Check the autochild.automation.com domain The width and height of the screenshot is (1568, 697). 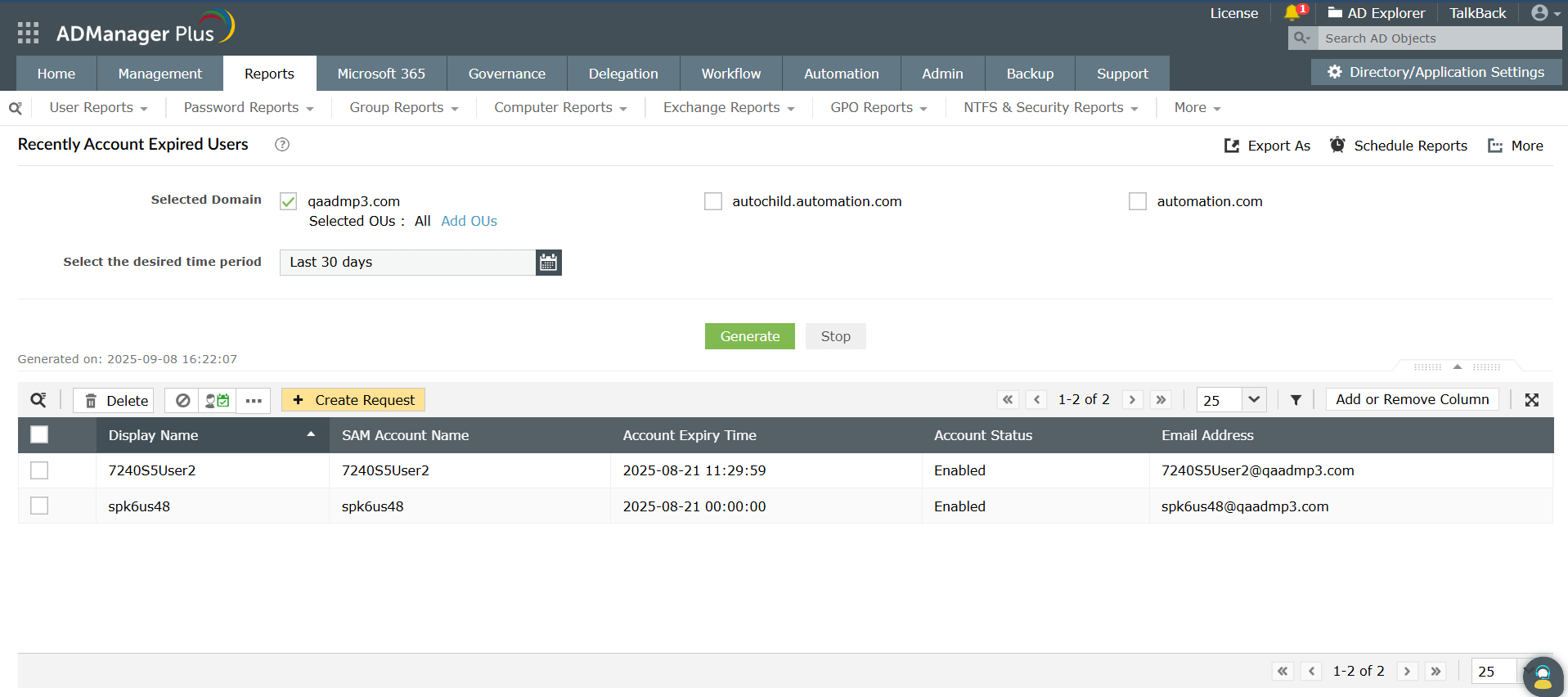click(713, 201)
